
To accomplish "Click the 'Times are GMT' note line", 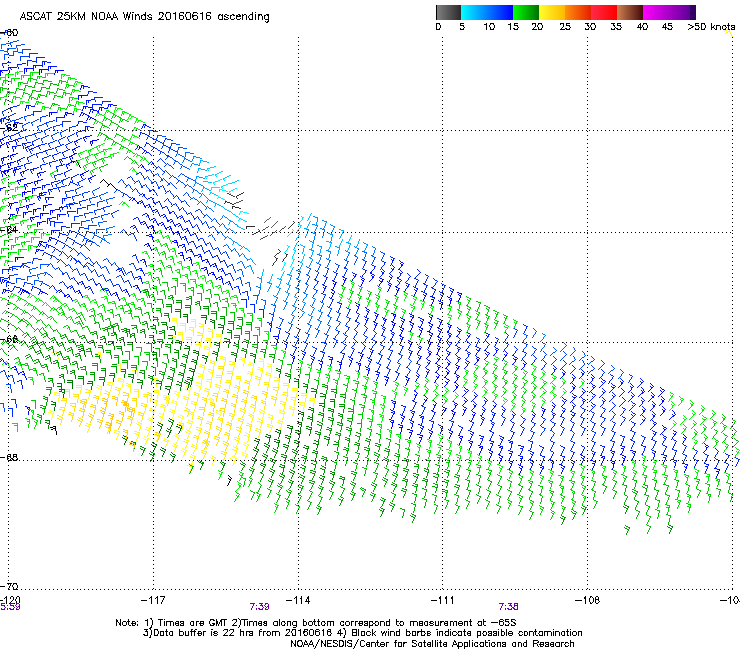I will [316, 623].
